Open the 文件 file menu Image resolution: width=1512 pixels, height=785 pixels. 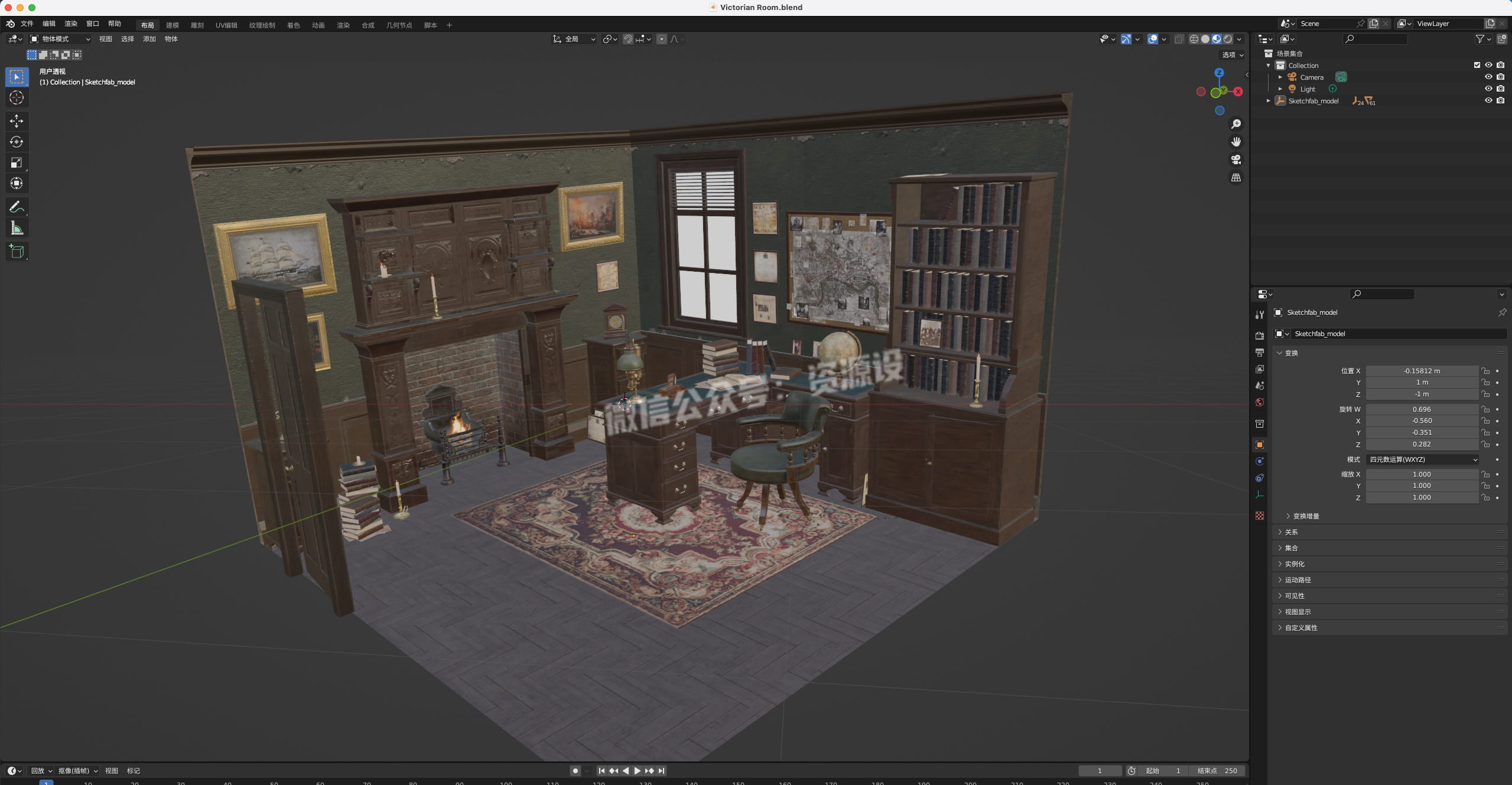coord(27,24)
